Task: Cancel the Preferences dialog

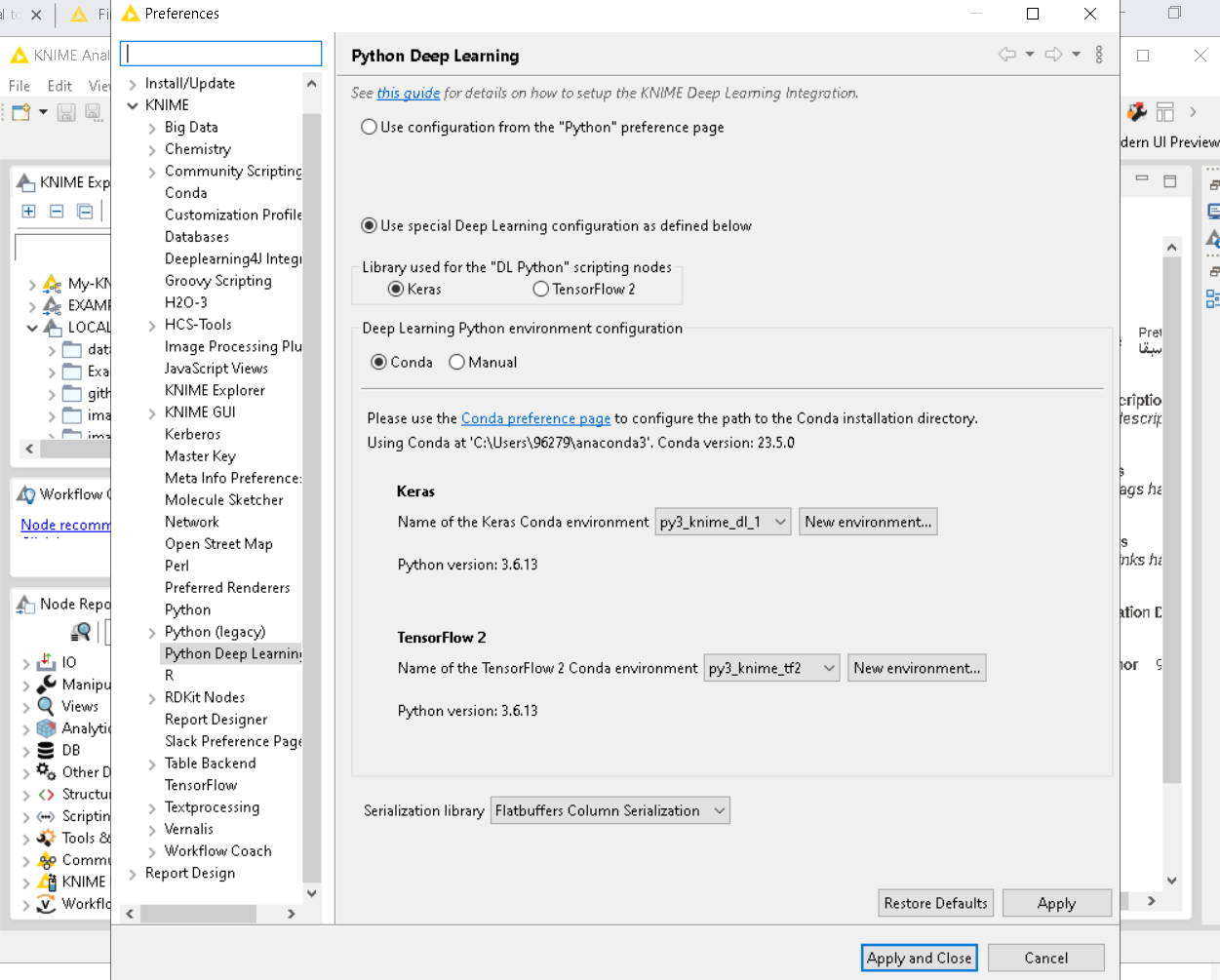Action: 1045,958
